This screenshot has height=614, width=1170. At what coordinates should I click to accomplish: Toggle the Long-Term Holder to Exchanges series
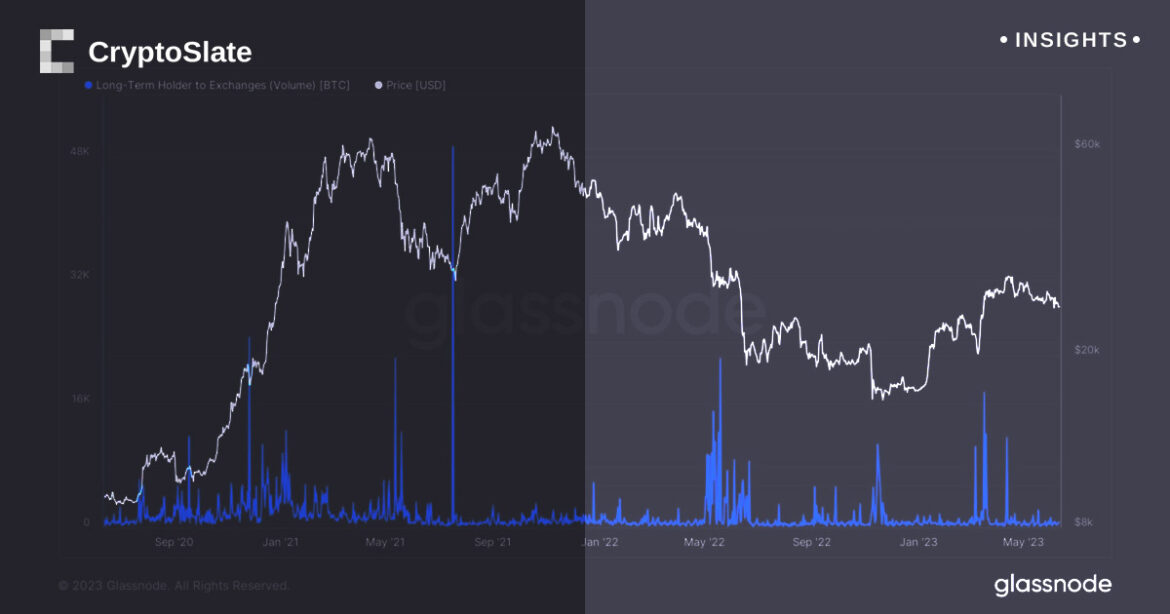[222, 86]
